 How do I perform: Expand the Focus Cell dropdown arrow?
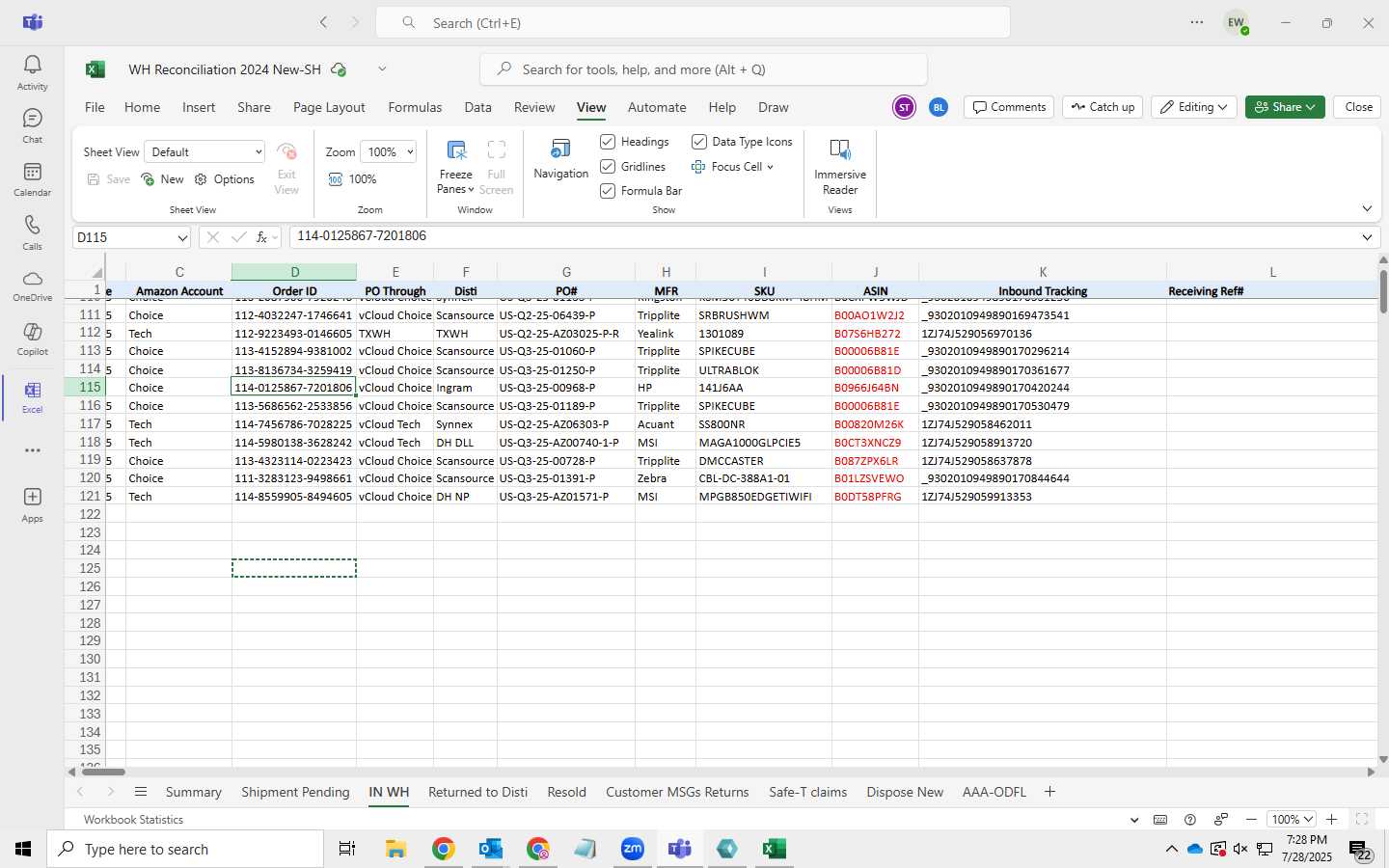770,167
